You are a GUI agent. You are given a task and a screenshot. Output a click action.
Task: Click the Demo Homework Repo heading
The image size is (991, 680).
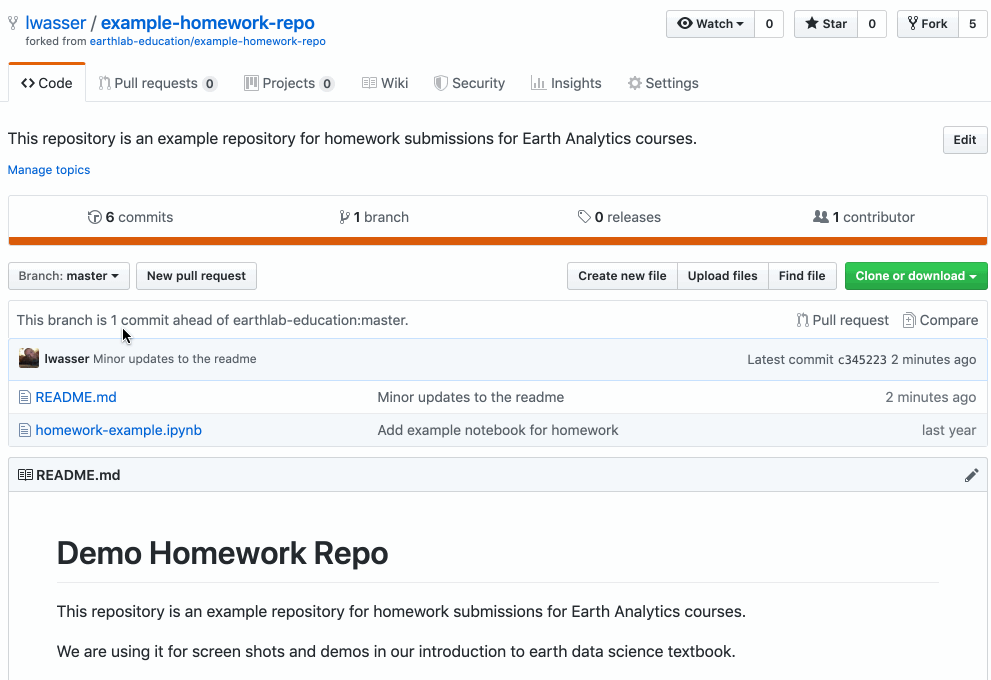[222, 554]
